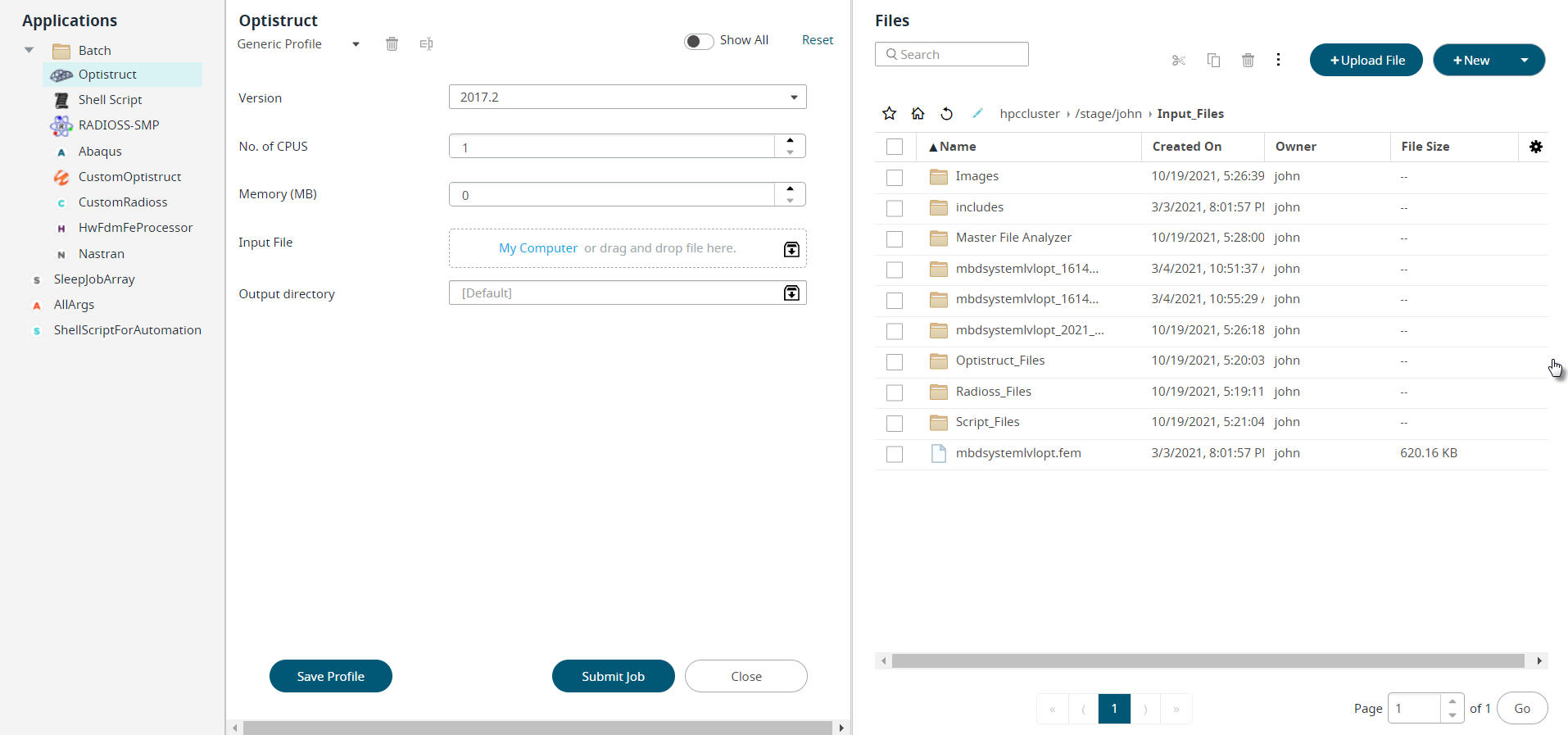
Task: Decrease the Memory (MB) value
Action: (790, 201)
